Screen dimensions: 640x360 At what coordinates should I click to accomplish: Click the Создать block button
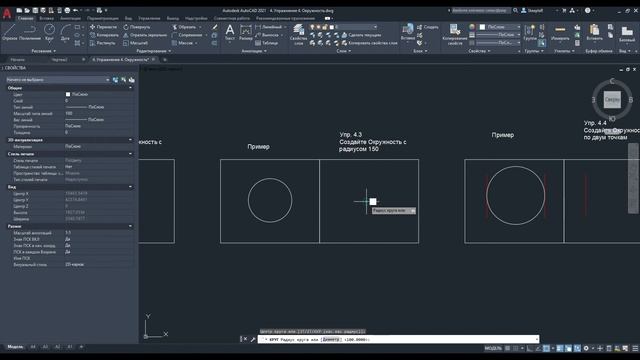point(427,27)
